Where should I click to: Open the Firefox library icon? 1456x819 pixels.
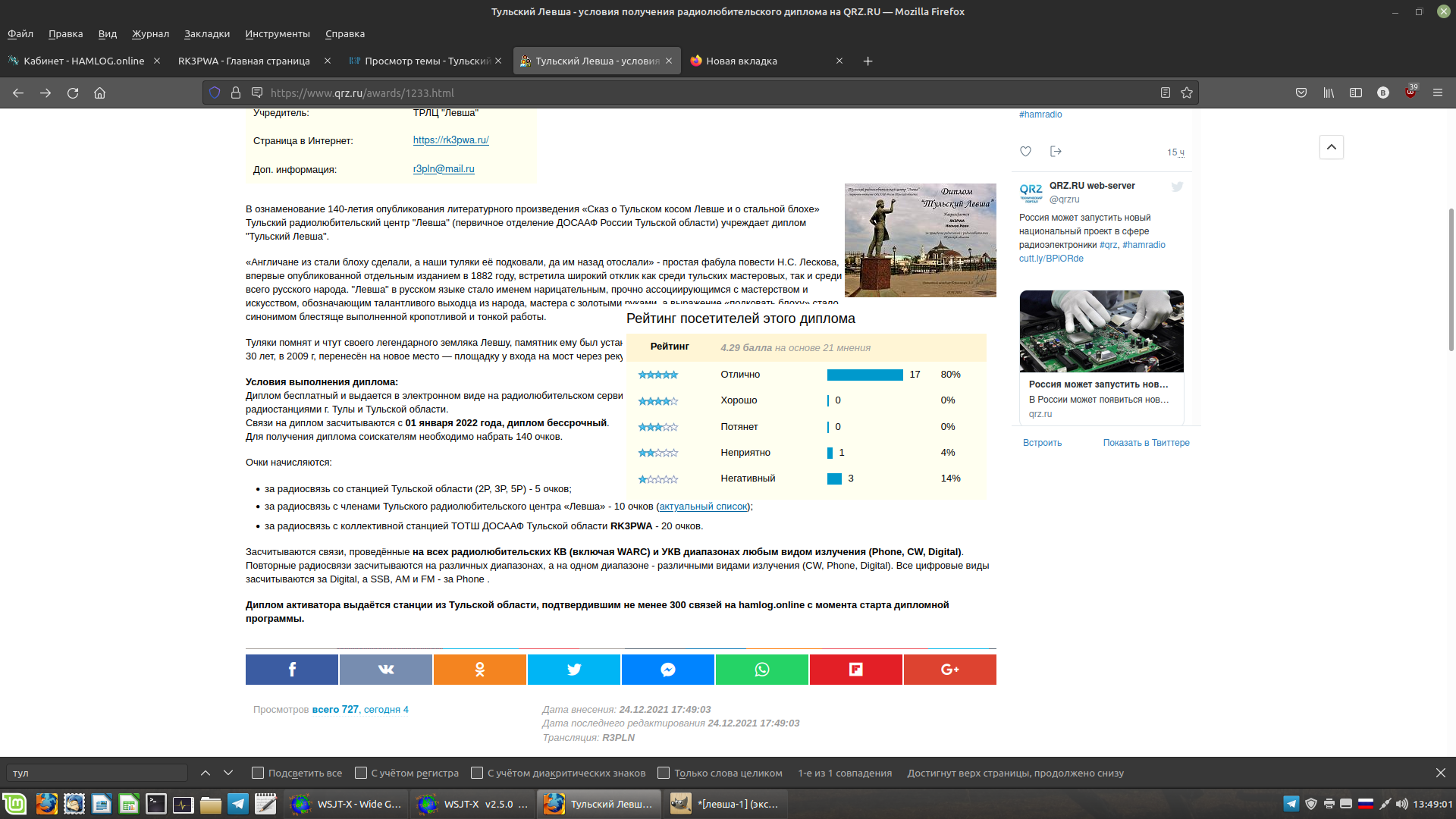click(1329, 93)
